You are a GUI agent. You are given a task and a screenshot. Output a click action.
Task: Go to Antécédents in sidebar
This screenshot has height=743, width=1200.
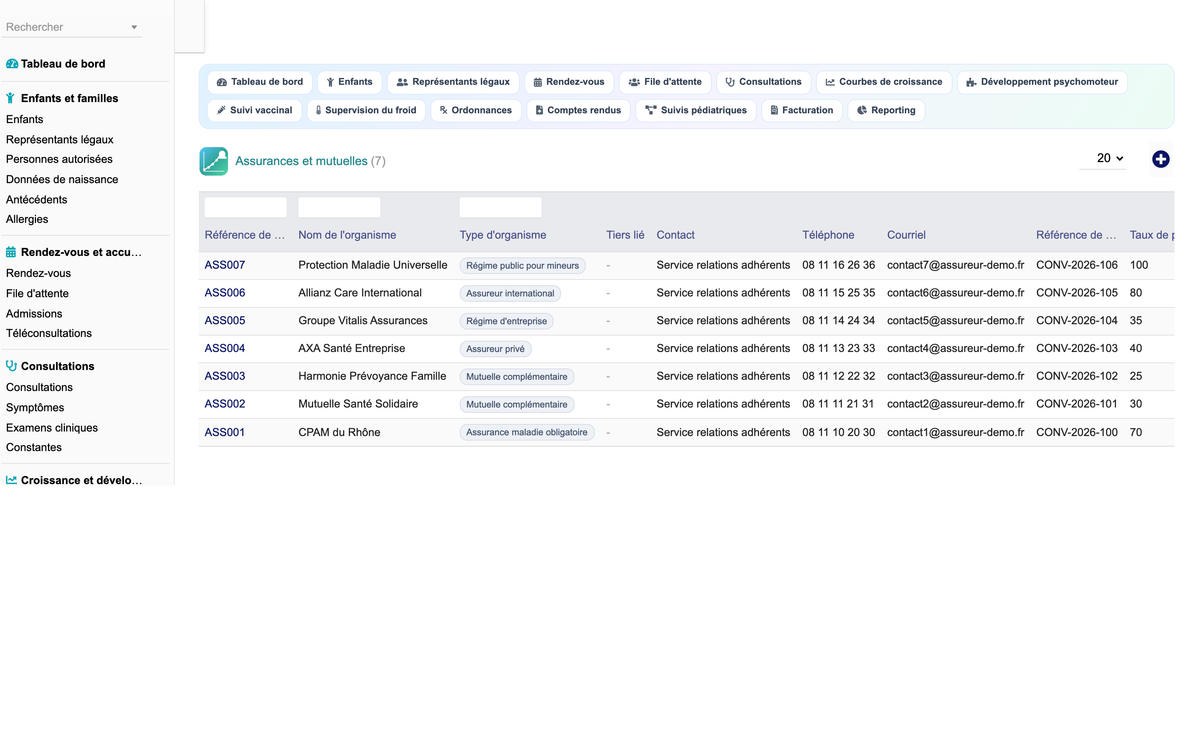(x=37, y=199)
